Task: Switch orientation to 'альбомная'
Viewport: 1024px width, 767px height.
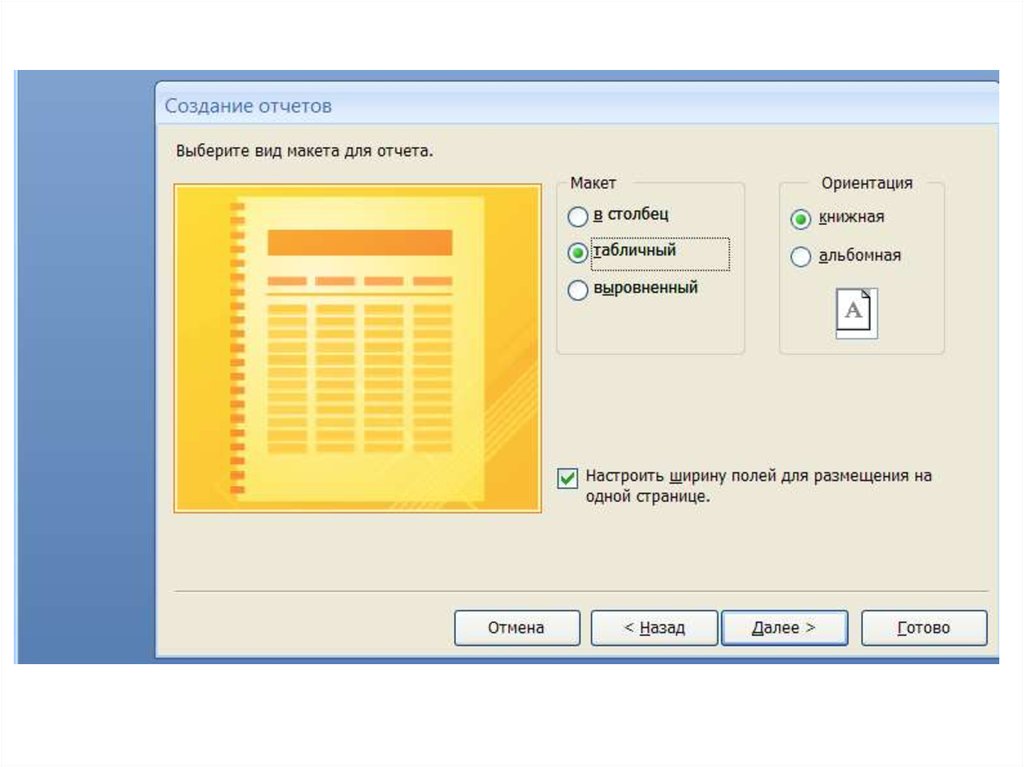Action: click(801, 257)
